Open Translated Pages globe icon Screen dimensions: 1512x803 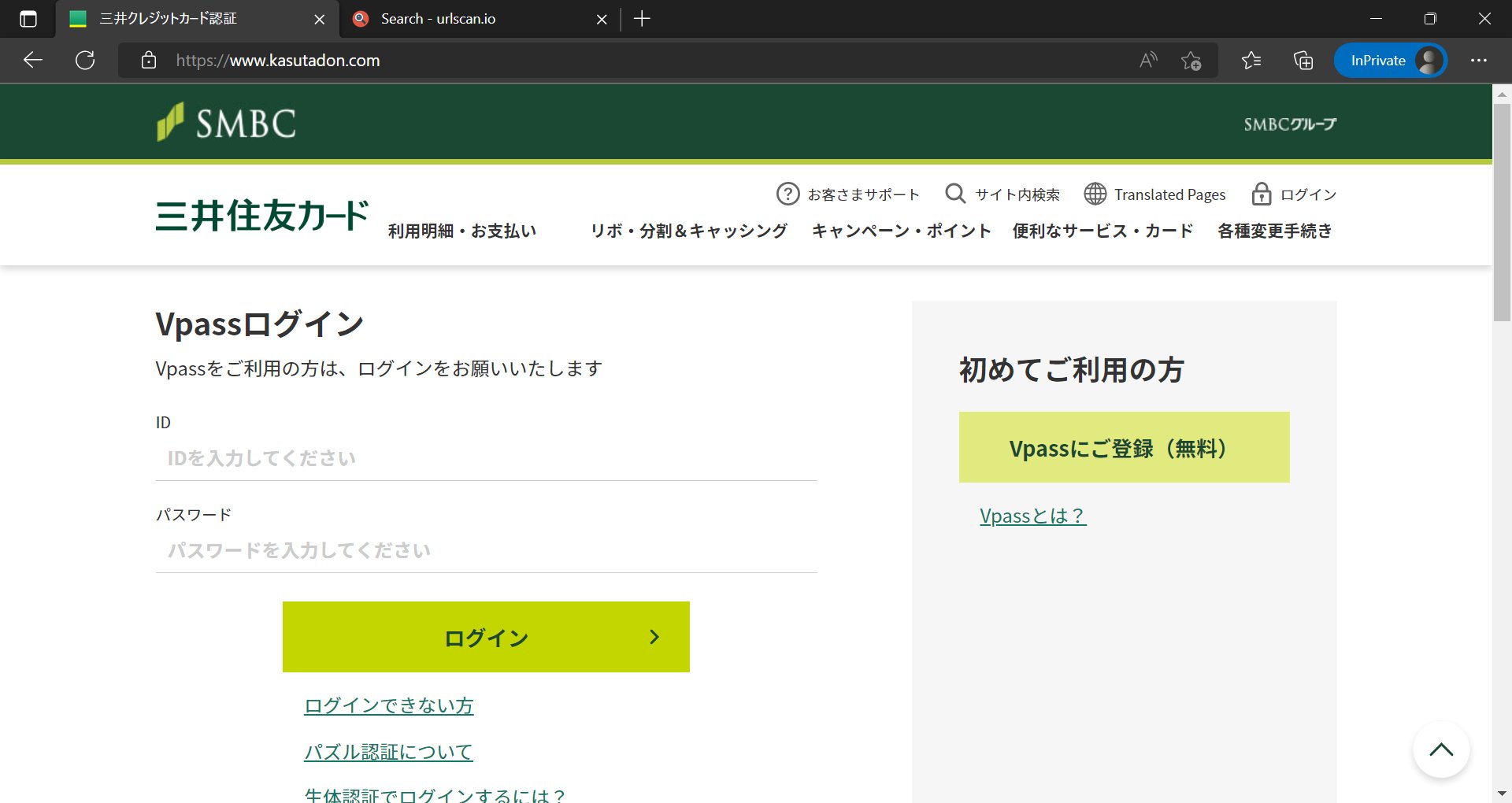pyautogui.click(x=1095, y=194)
